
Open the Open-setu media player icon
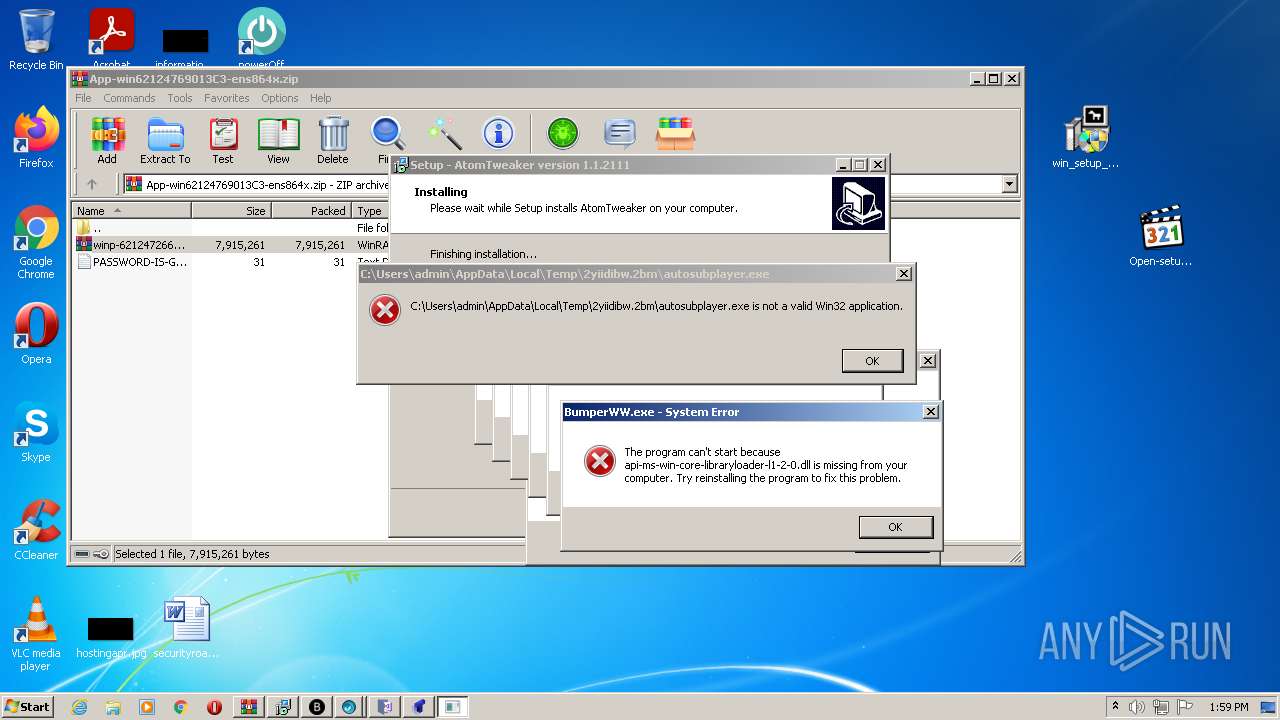1161,236
